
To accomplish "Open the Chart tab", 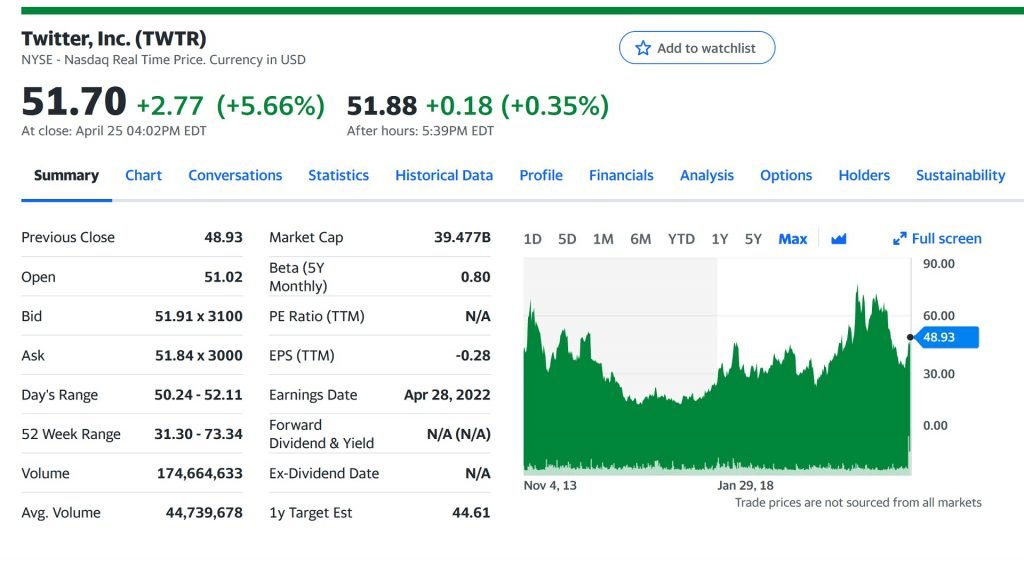I will 144,176.
